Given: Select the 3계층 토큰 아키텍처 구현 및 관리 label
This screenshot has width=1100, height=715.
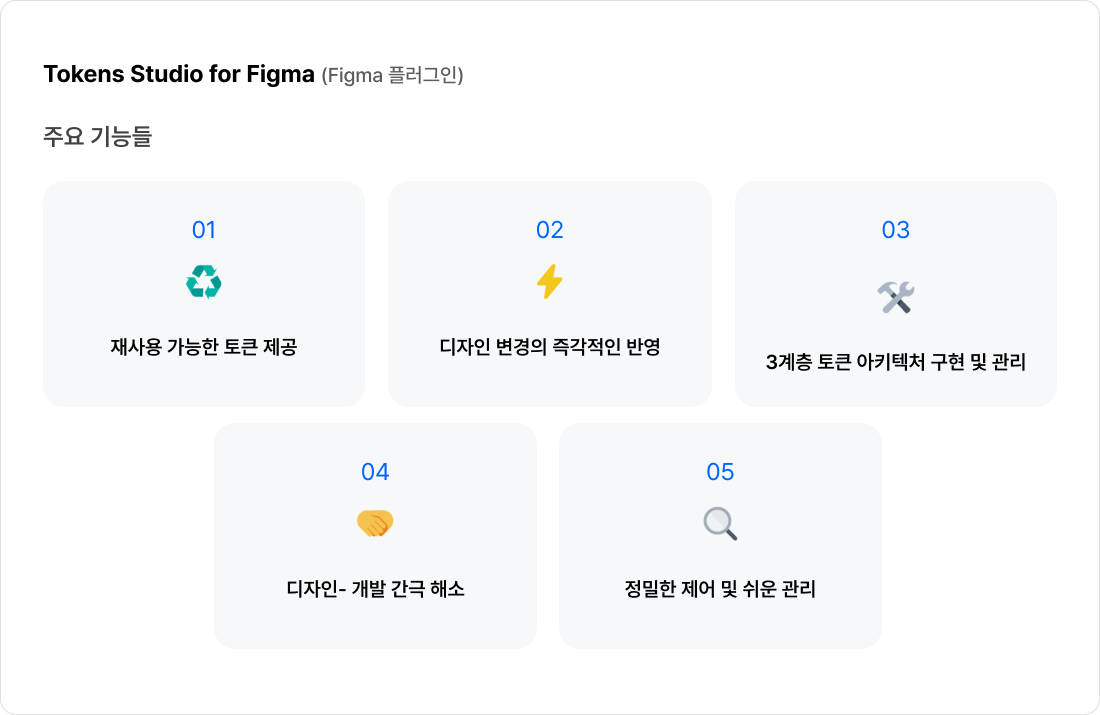Looking at the screenshot, I should 896,362.
